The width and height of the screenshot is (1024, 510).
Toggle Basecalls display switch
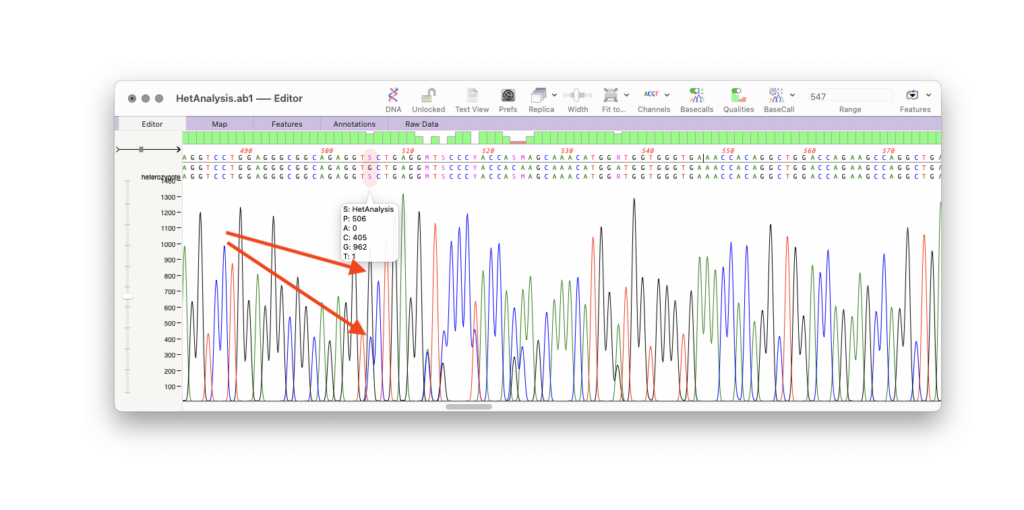click(x=696, y=95)
